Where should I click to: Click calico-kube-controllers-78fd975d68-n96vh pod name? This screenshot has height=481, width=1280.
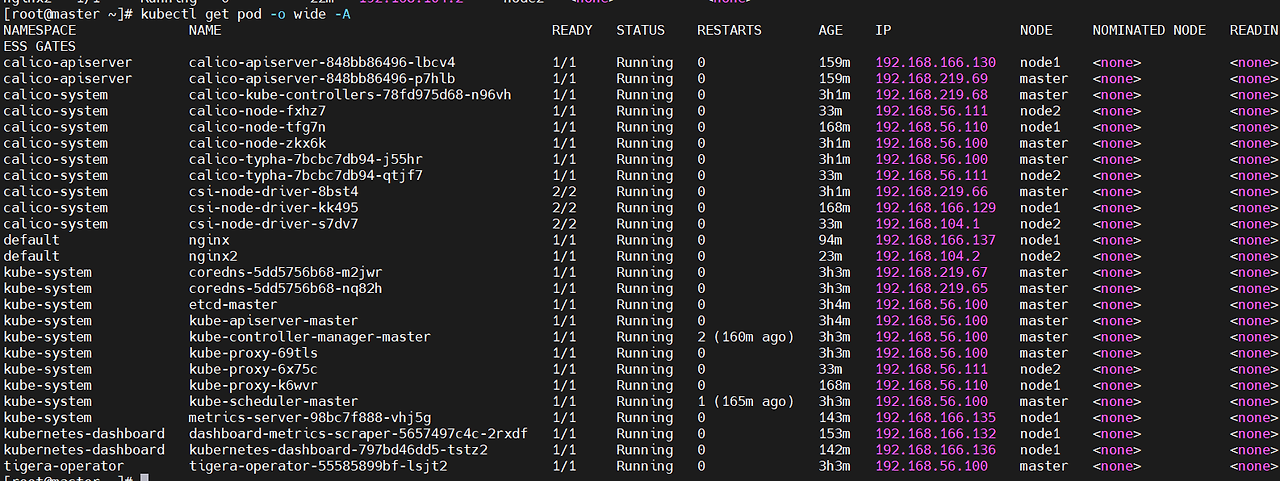pyautogui.click(x=350, y=95)
